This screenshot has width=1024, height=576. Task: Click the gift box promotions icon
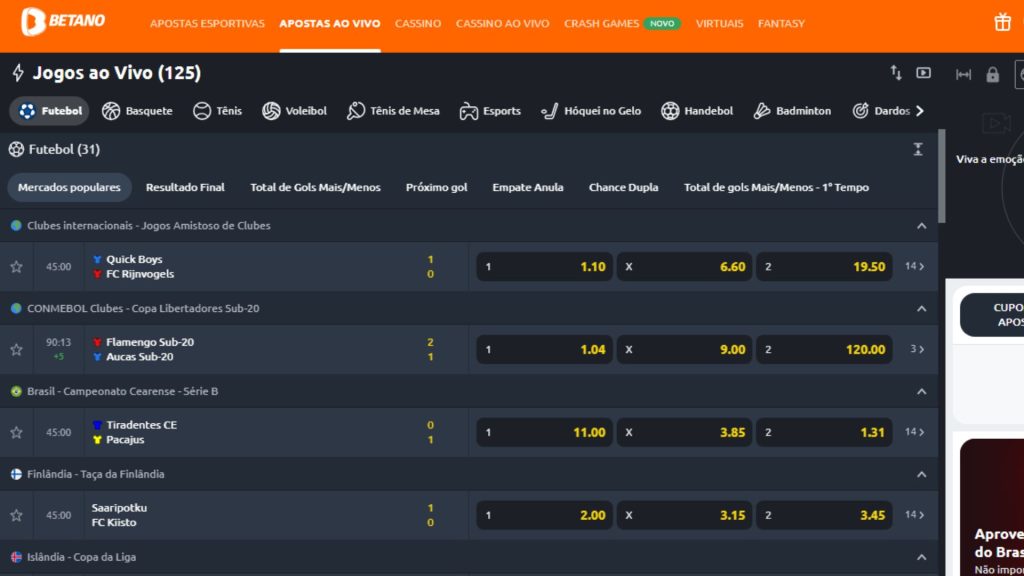(x=1002, y=23)
